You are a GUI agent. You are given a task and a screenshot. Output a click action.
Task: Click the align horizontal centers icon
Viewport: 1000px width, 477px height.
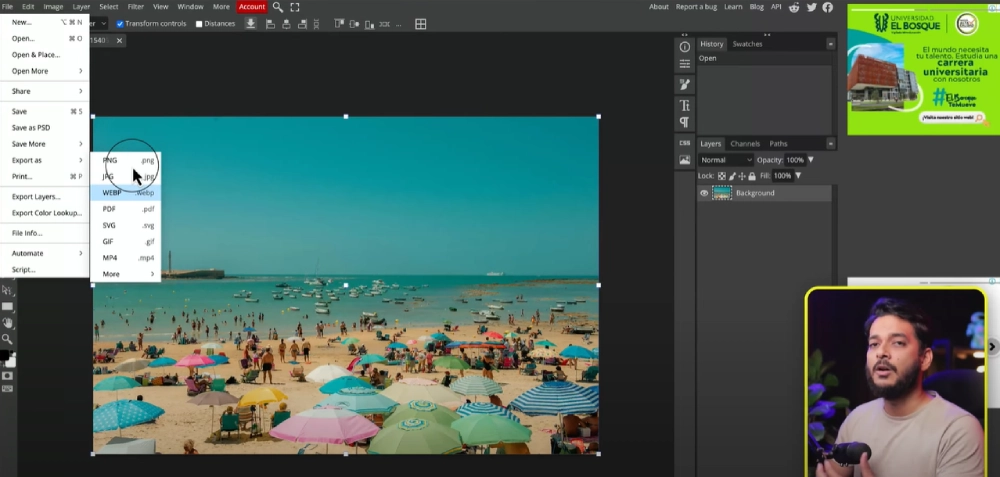tap(286, 24)
